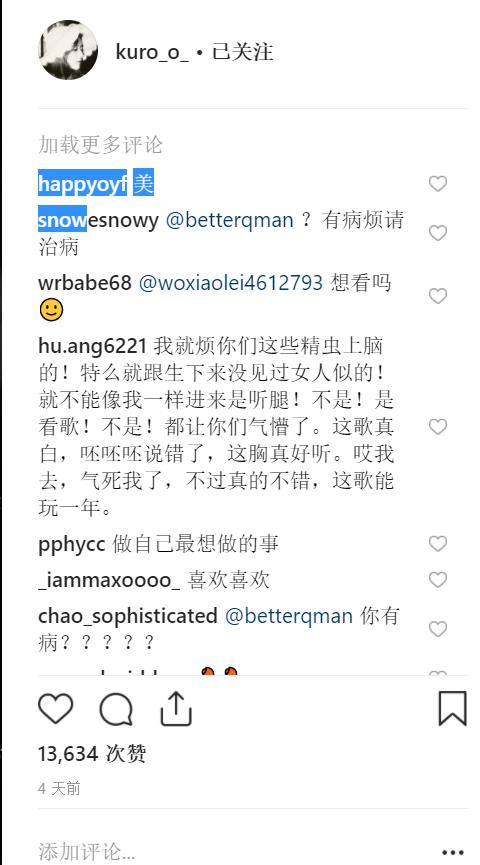Like happyoyf's comment

(x=438, y=184)
